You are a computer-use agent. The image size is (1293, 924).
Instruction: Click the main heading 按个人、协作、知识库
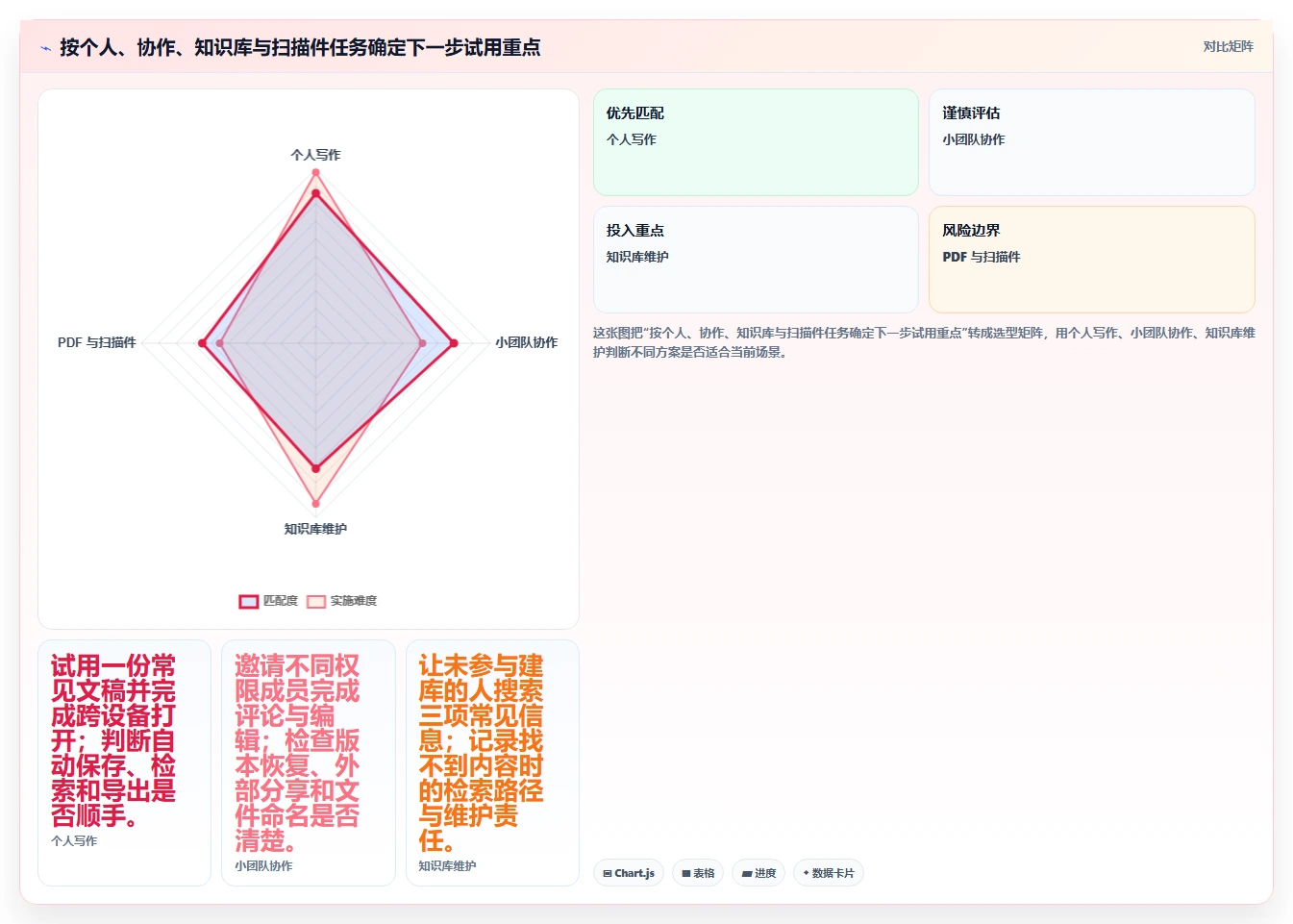(300, 47)
